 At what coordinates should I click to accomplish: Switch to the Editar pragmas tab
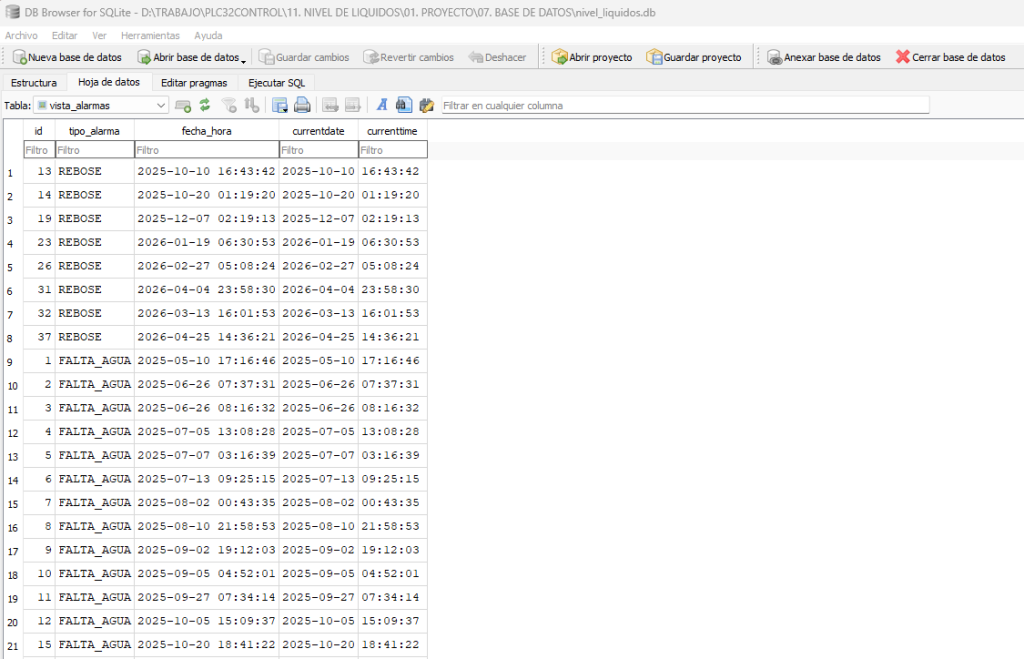(x=194, y=83)
